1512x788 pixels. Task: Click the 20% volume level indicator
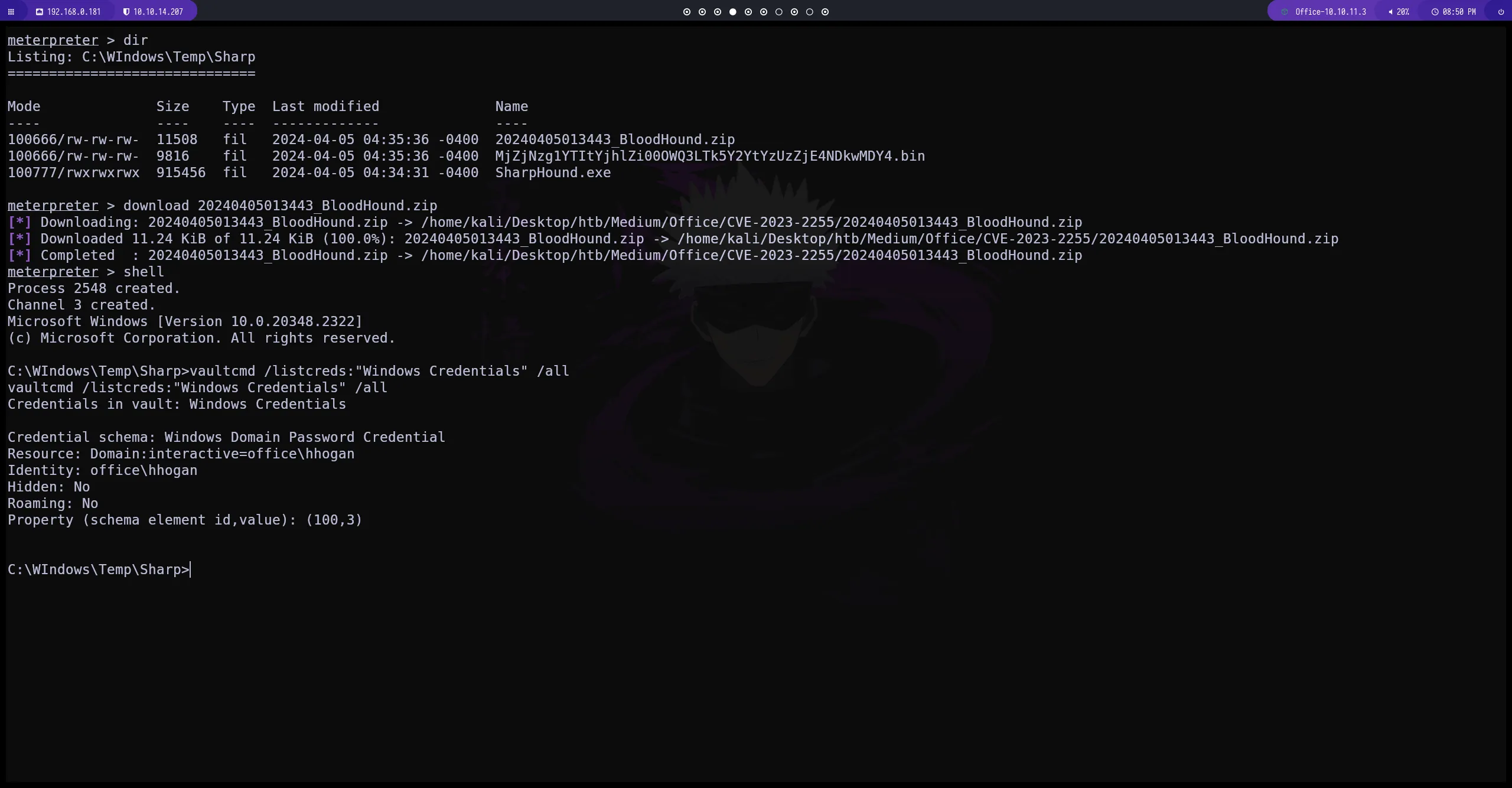point(1403,12)
